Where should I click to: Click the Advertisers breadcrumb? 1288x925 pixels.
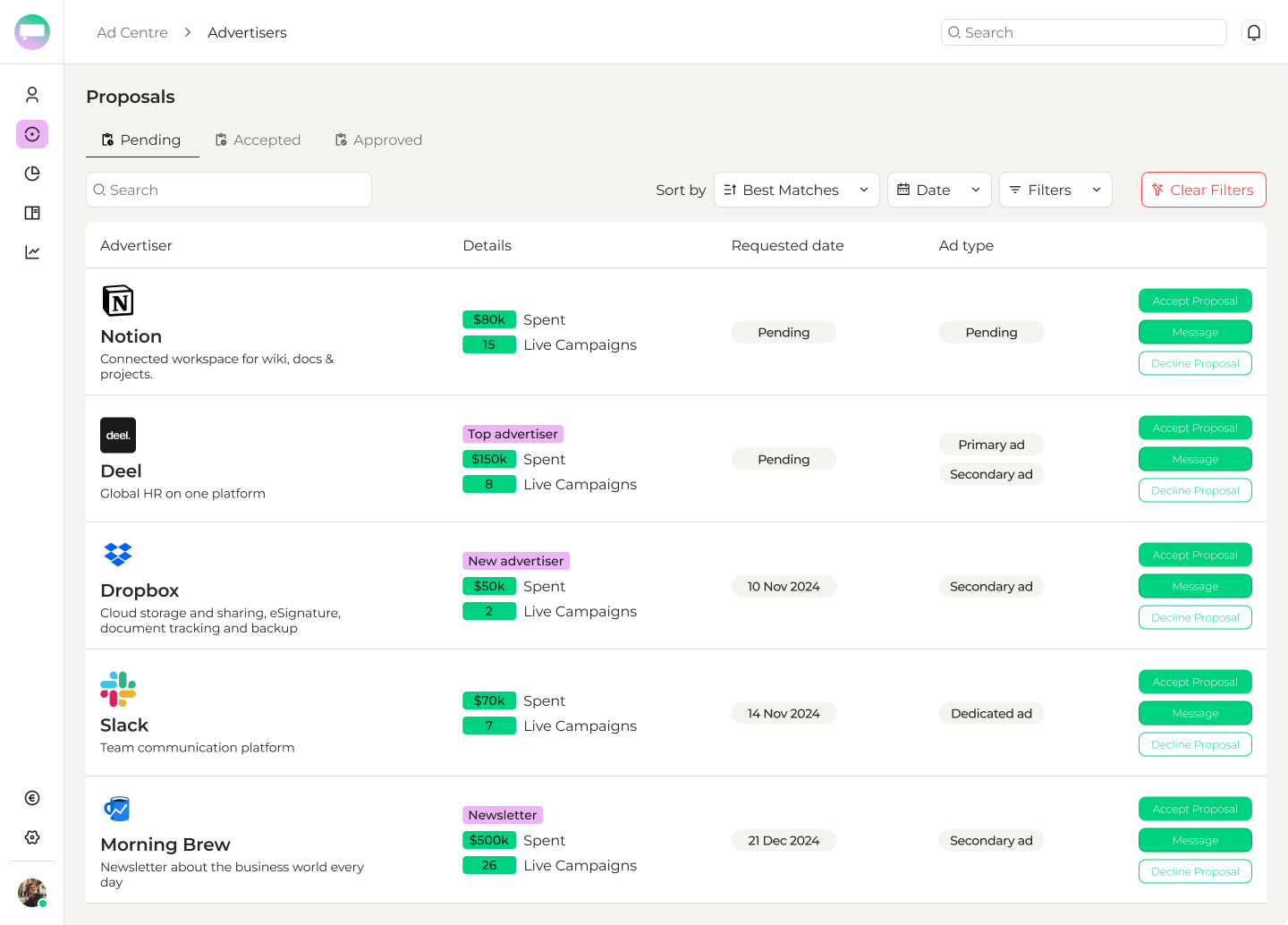[248, 32]
